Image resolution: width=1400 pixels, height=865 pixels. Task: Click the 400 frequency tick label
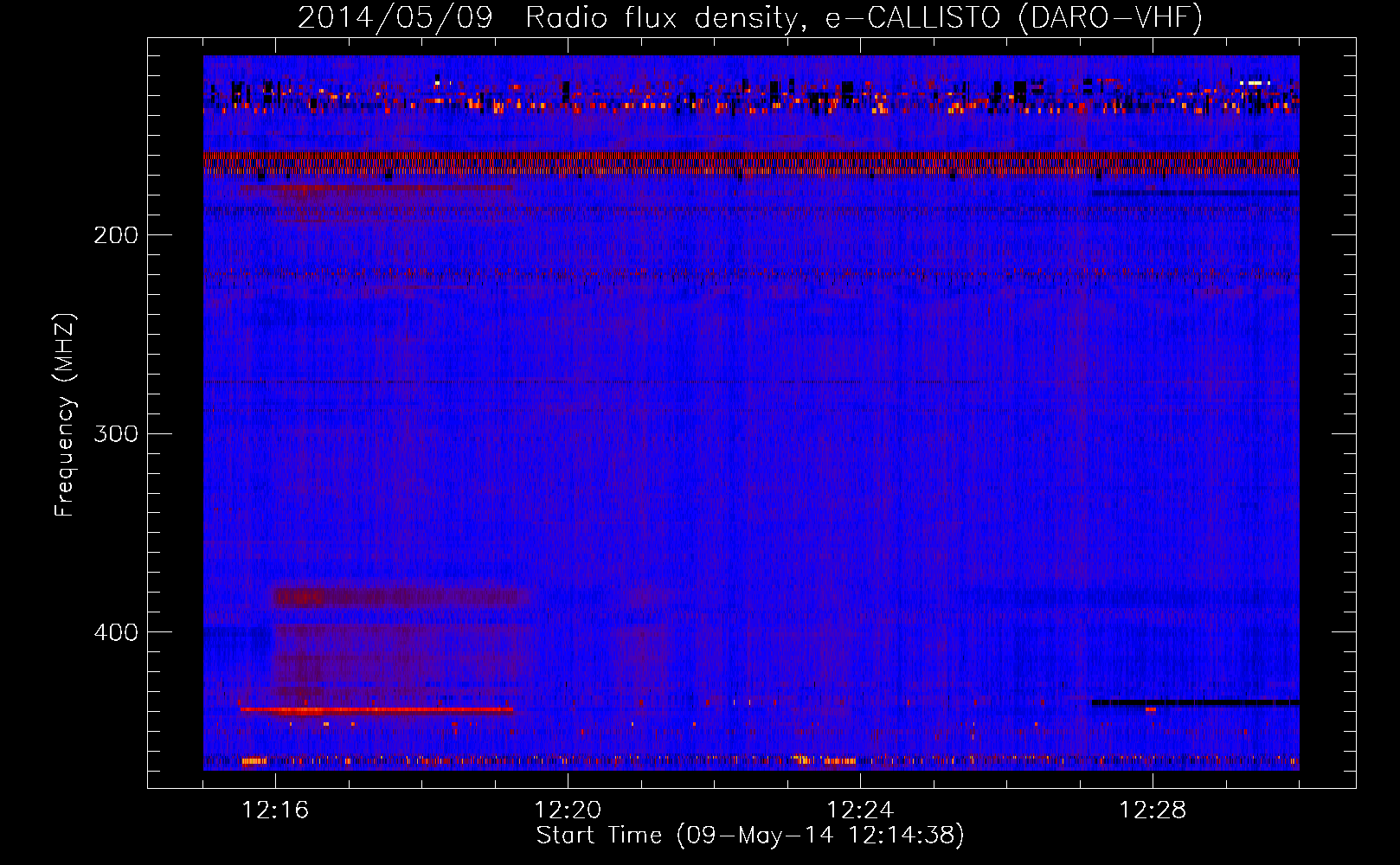116,632
